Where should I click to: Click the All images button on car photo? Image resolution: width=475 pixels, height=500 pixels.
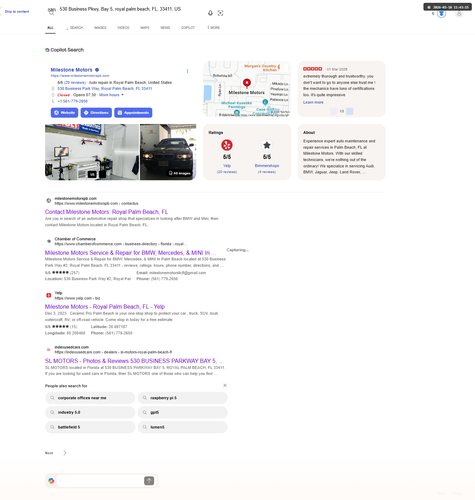tap(180, 173)
